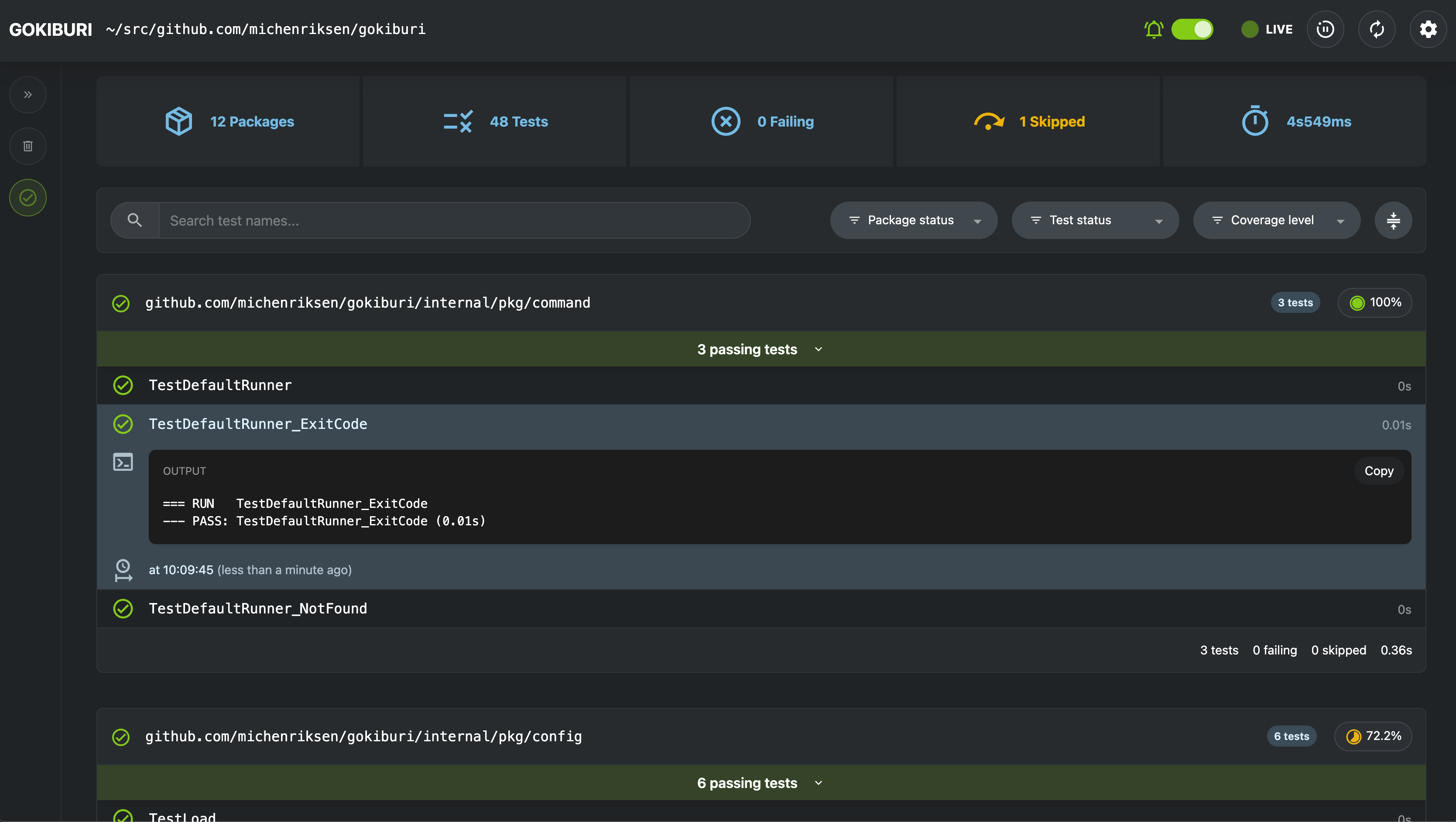Click the notification bell icon
The width and height of the screenshot is (1456, 822).
1153,29
